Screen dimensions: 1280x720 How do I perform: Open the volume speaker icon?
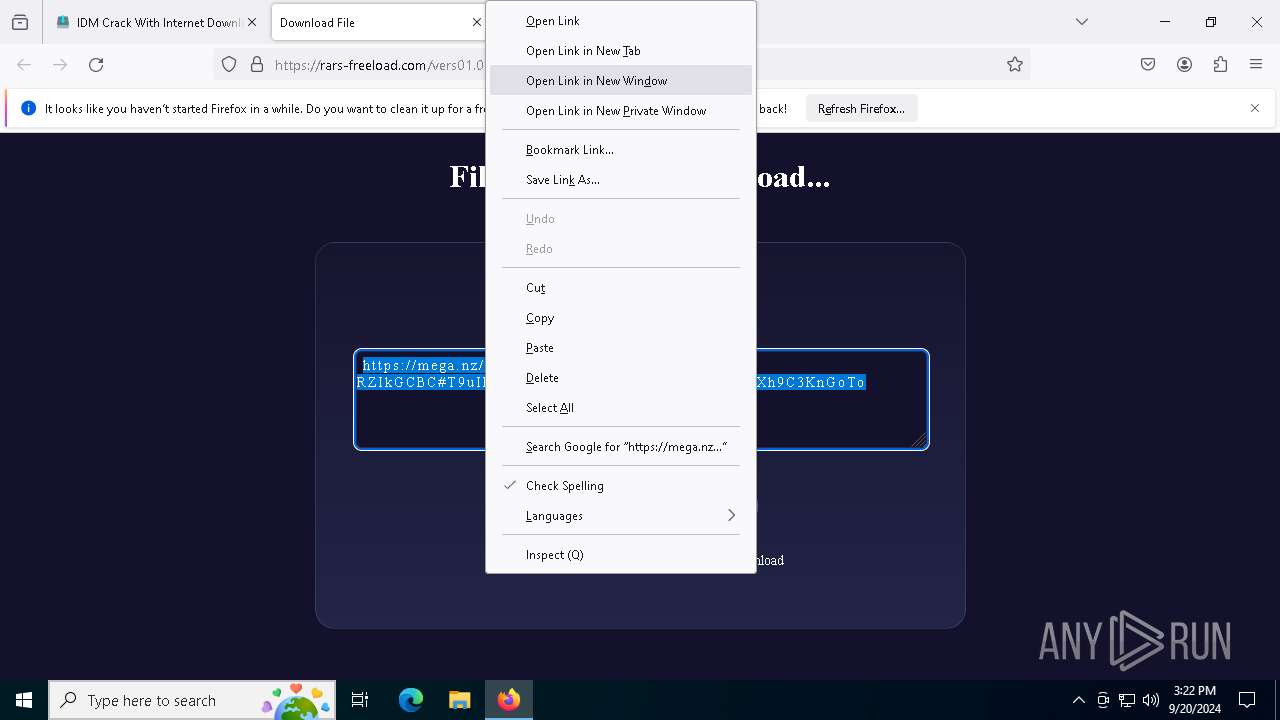pos(1151,700)
